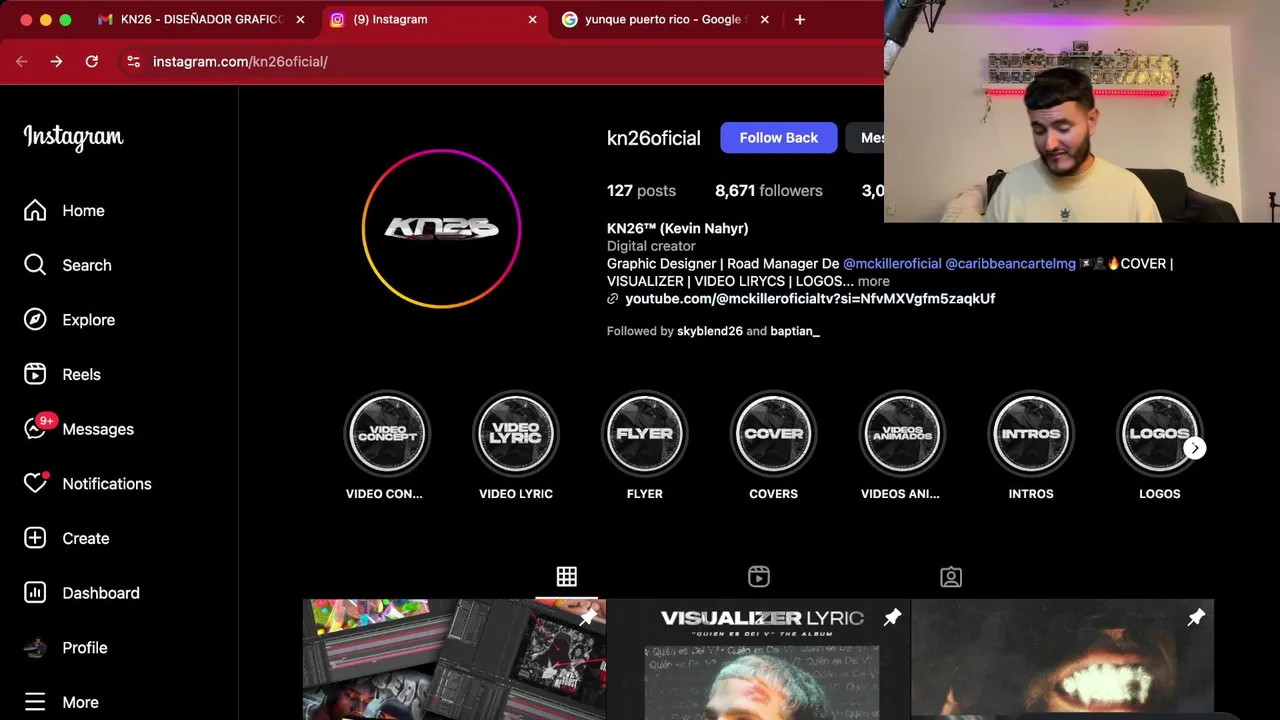Click the 127 posts count

tap(641, 191)
